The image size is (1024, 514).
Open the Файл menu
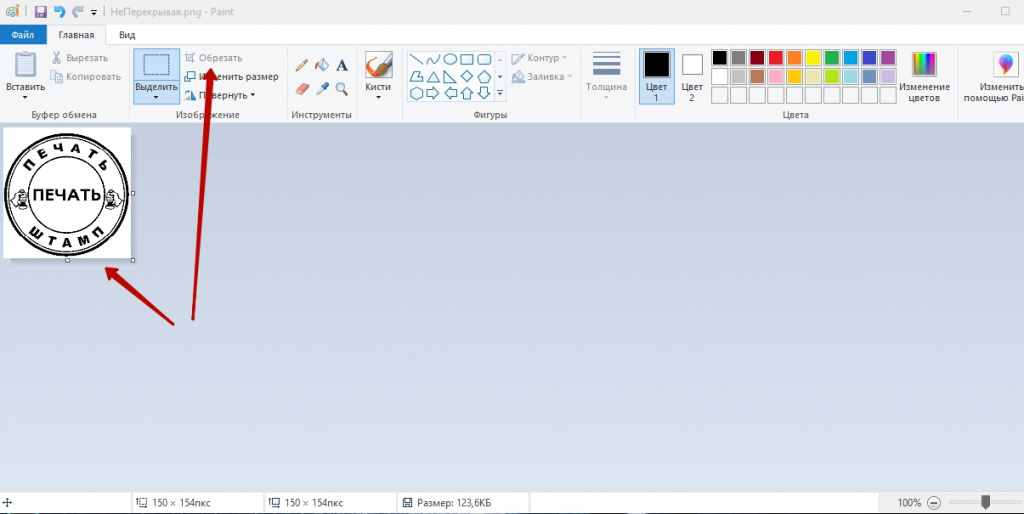(23, 35)
